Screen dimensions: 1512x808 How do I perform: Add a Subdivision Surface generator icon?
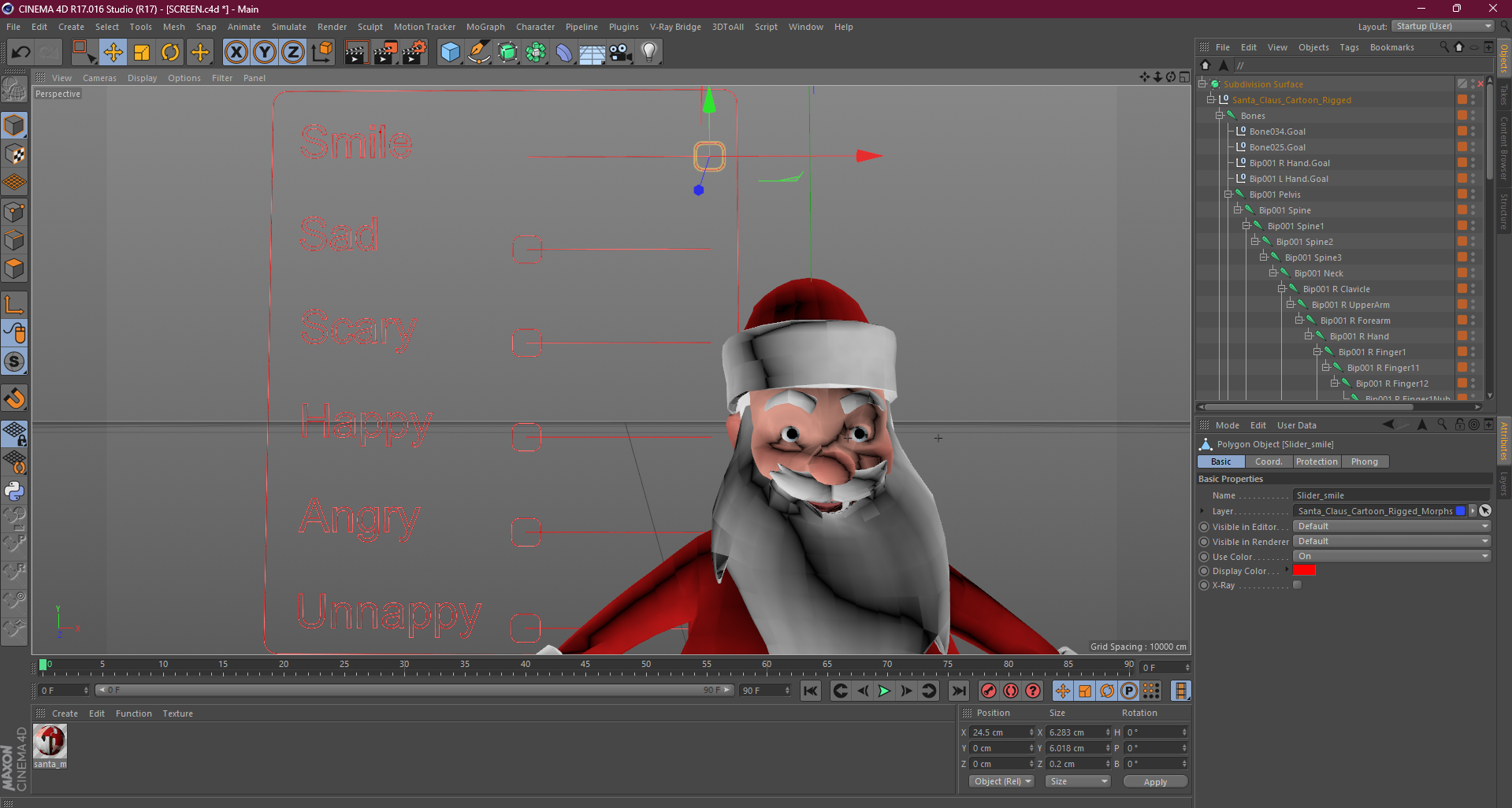pyautogui.click(x=507, y=53)
